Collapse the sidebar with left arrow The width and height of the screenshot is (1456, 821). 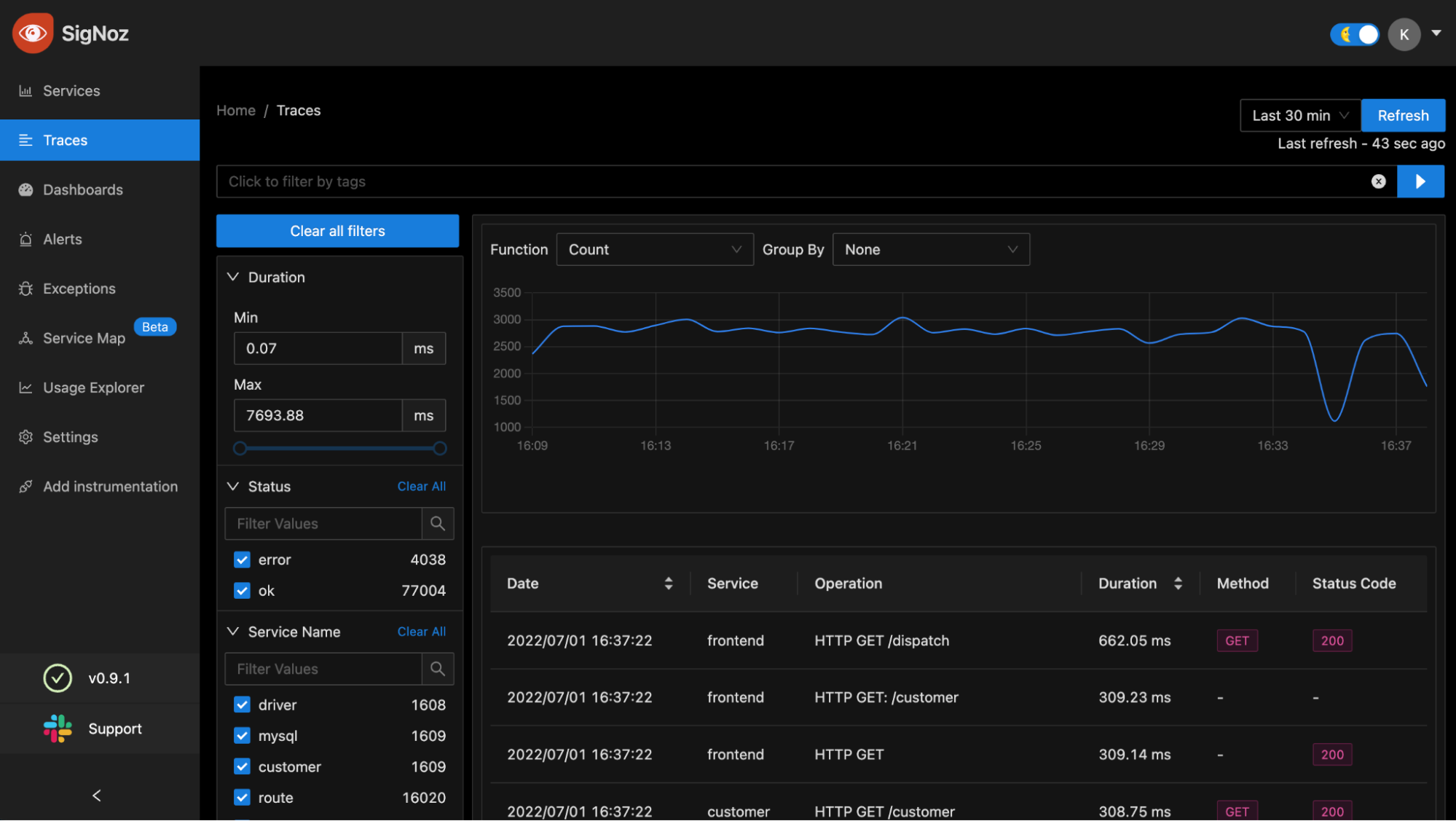97,796
